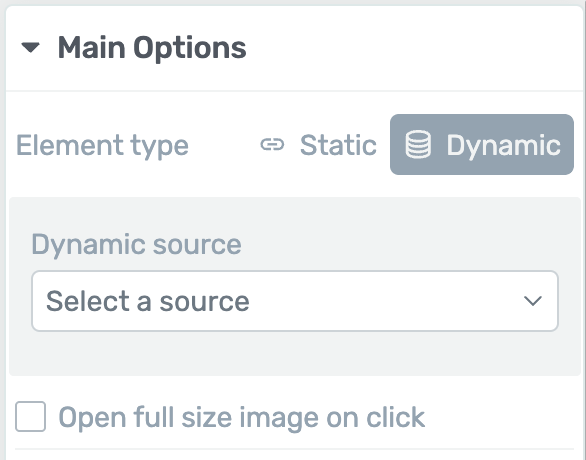This screenshot has height=460, width=586.
Task: Choose a source in the Dynamic source combo box
Action: click(295, 301)
